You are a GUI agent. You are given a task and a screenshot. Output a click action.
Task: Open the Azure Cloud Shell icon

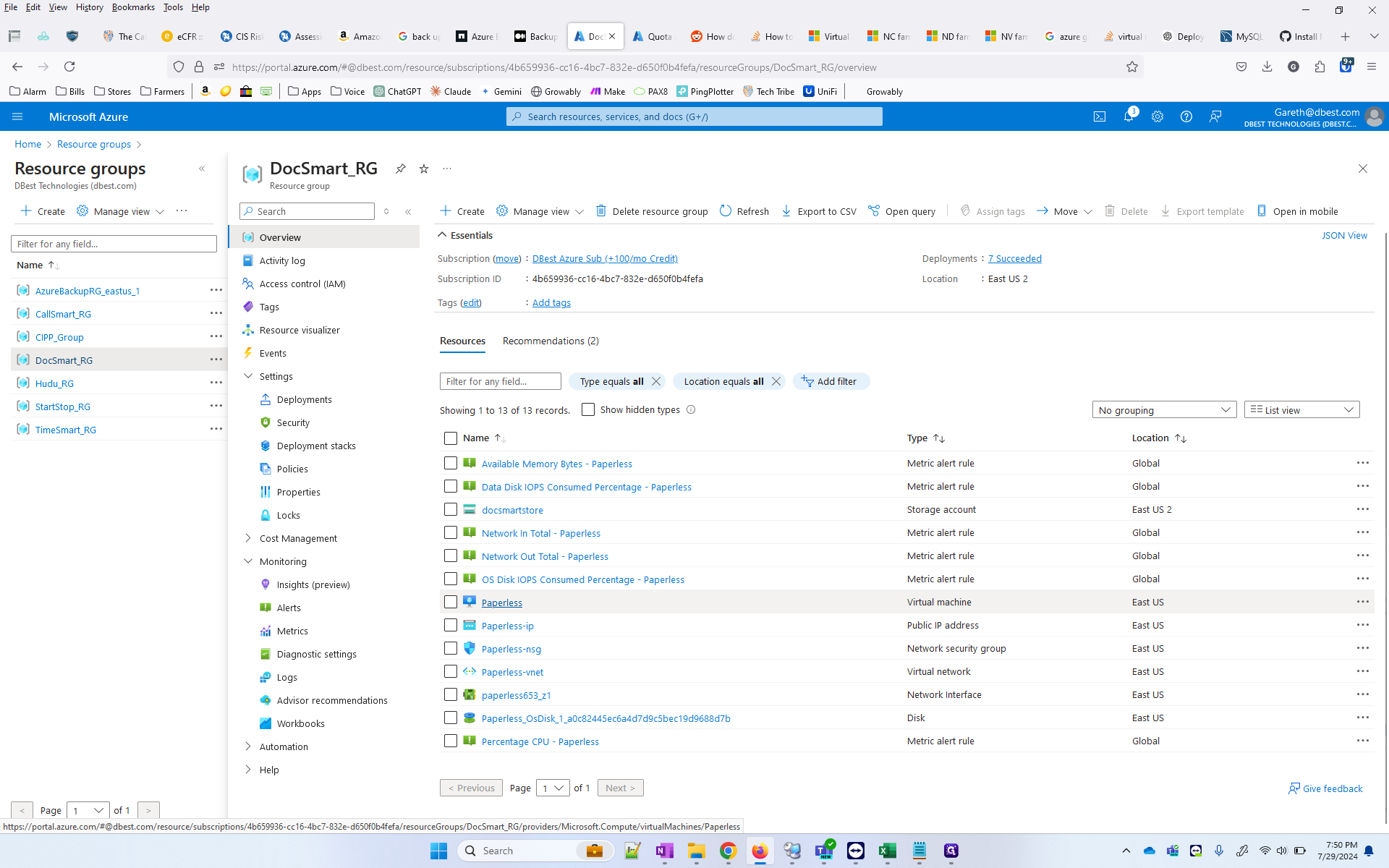tap(1100, 116)
